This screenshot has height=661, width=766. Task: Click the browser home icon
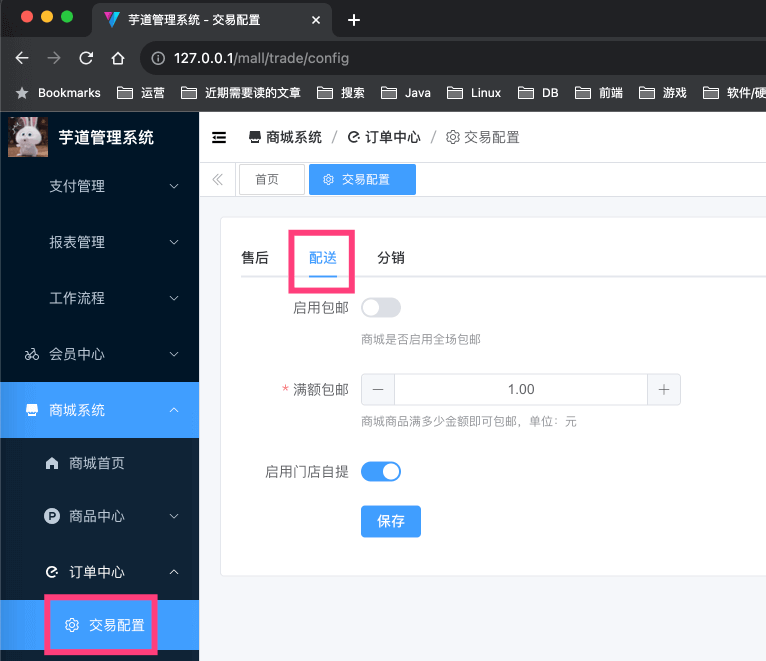coord(118,58)
